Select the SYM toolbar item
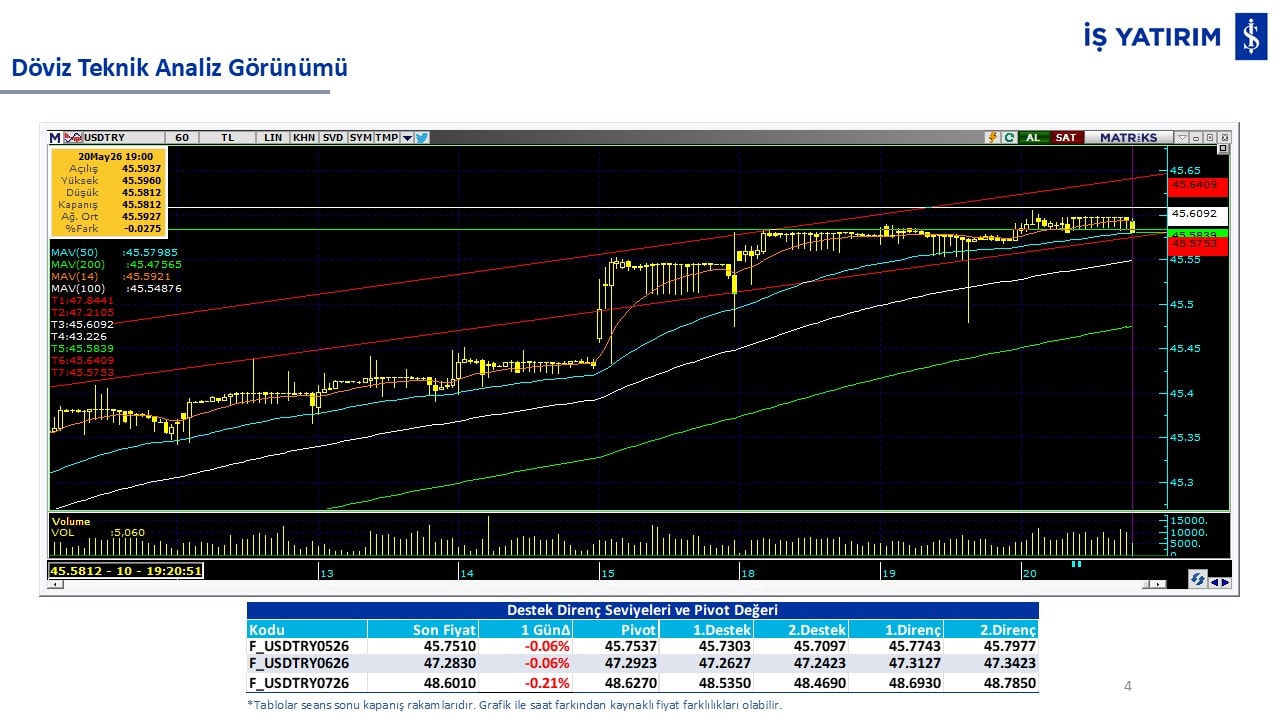 point(361,138)
